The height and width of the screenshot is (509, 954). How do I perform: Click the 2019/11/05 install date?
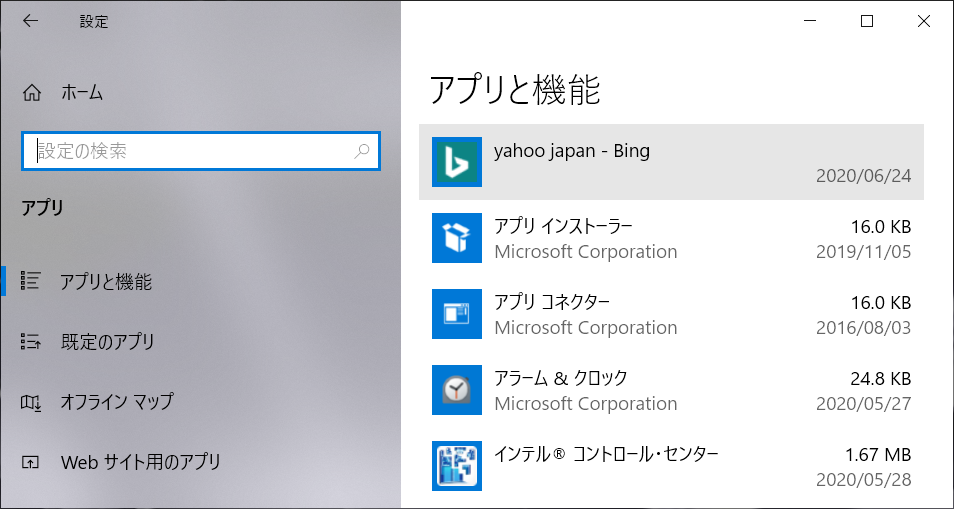click(x=863, y=252)
